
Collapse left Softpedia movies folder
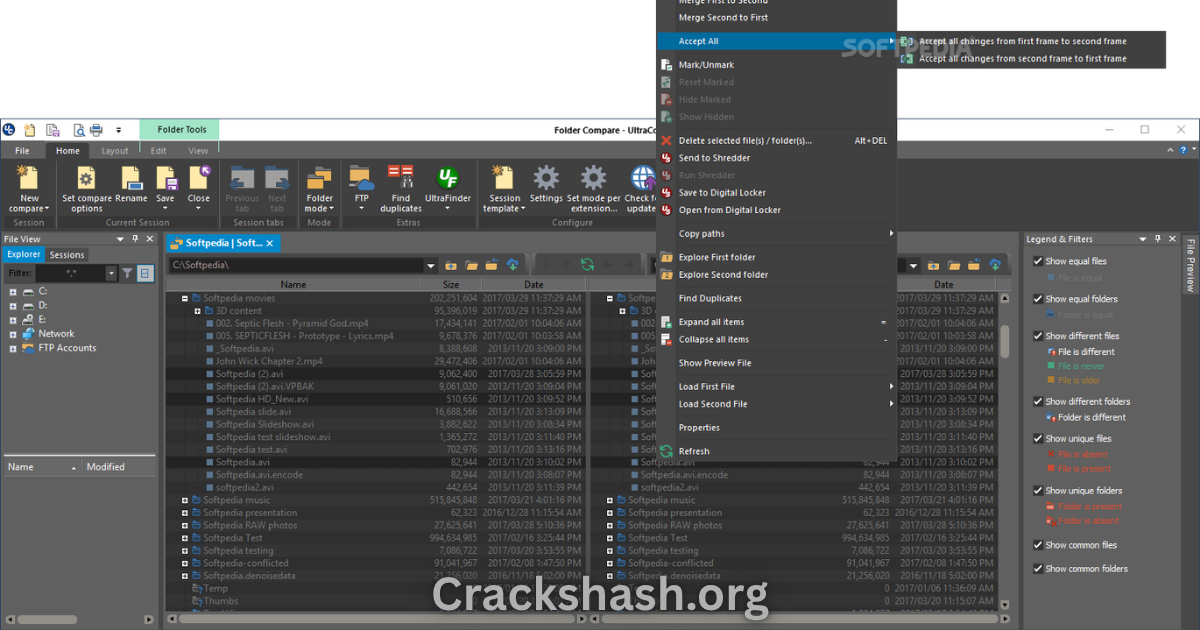tap(185, 298)
